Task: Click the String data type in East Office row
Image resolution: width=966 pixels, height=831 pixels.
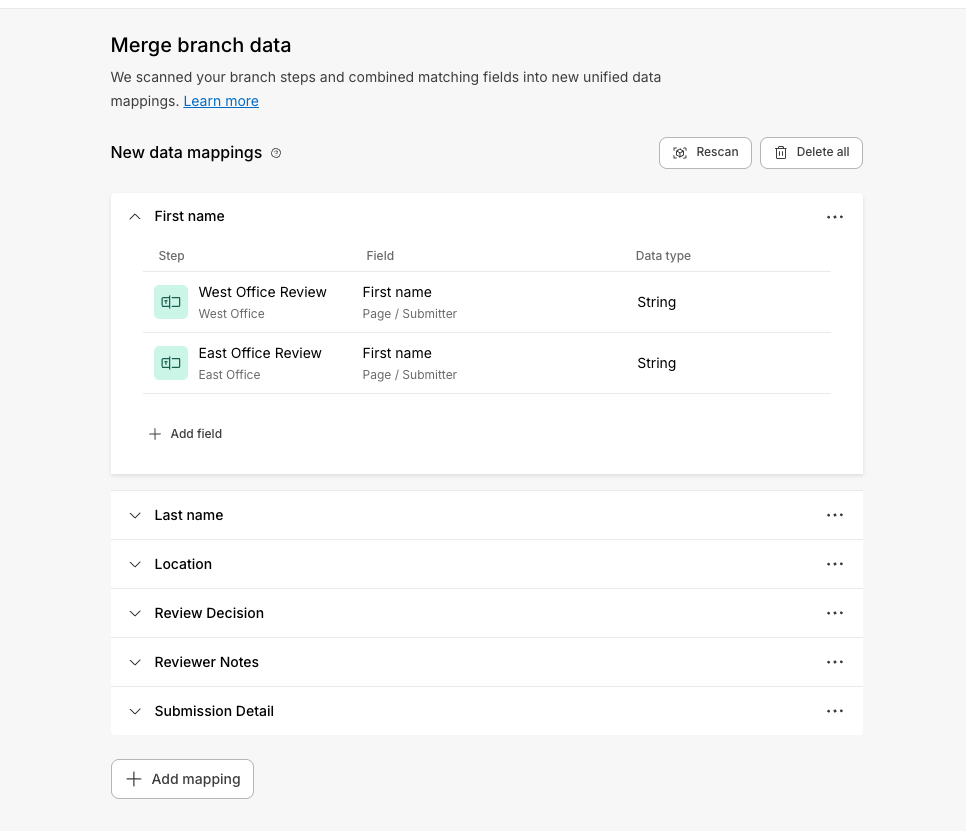Action: 656,363
